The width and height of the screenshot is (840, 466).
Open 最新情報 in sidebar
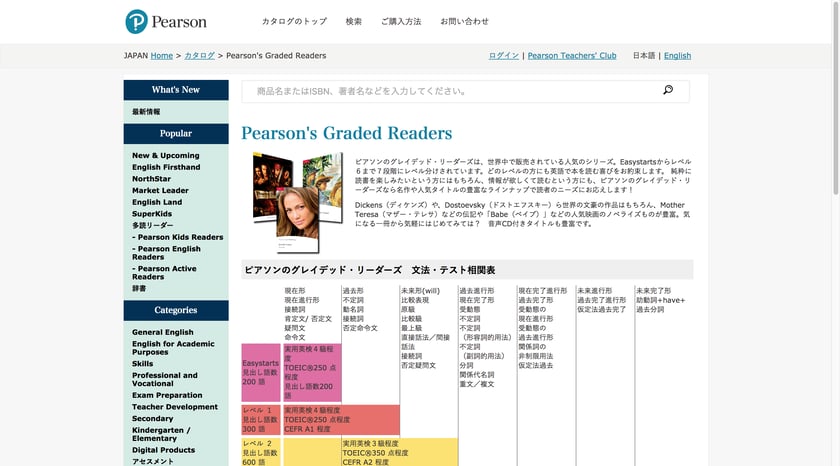click(x=146, y=111)
